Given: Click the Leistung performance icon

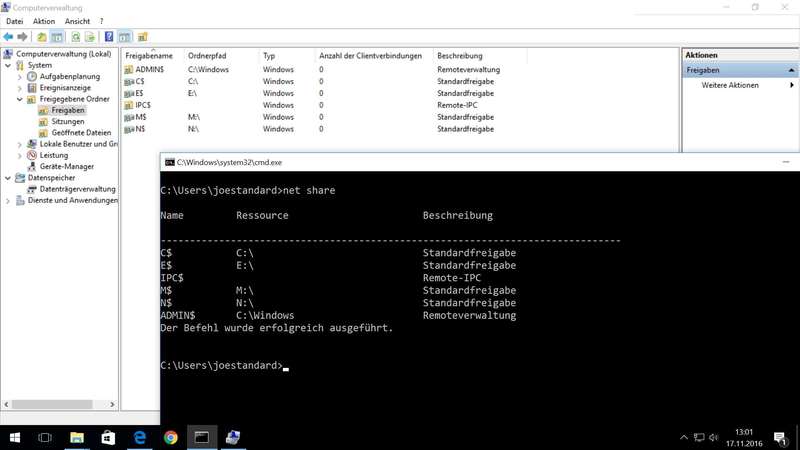Looking at the screenshot, I should [32, 155].
